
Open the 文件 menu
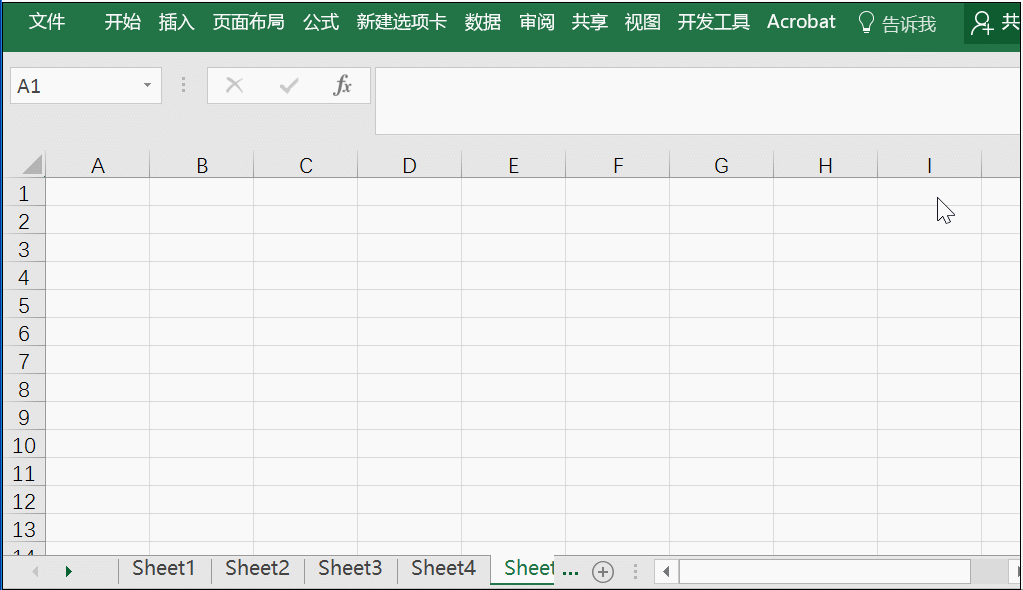47,22
